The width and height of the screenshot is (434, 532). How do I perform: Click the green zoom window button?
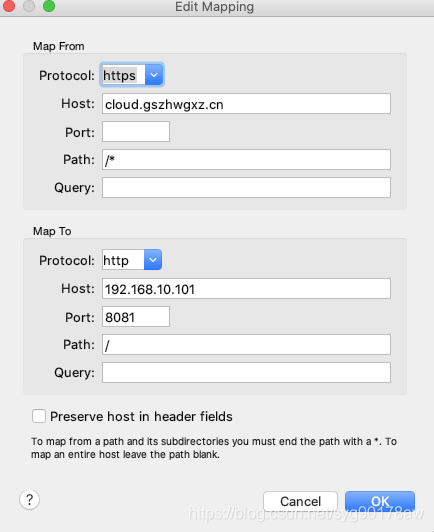tap(49, 6)
